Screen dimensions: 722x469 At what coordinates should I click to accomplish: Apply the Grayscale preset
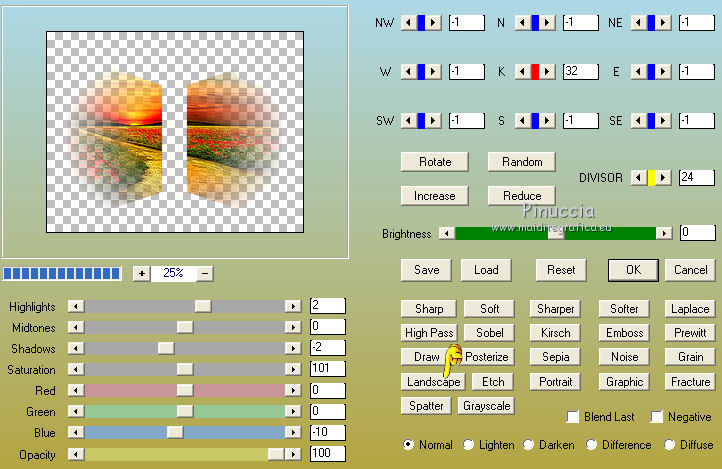(x=486, y=406)
